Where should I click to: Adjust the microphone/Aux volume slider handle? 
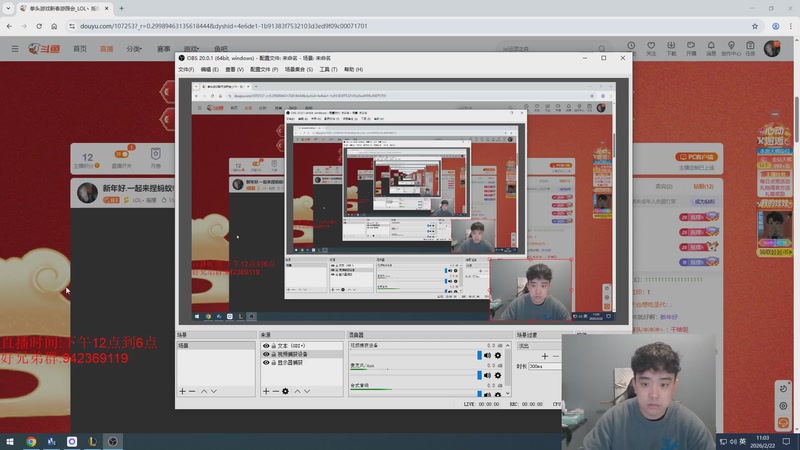[x=479, y=375]
